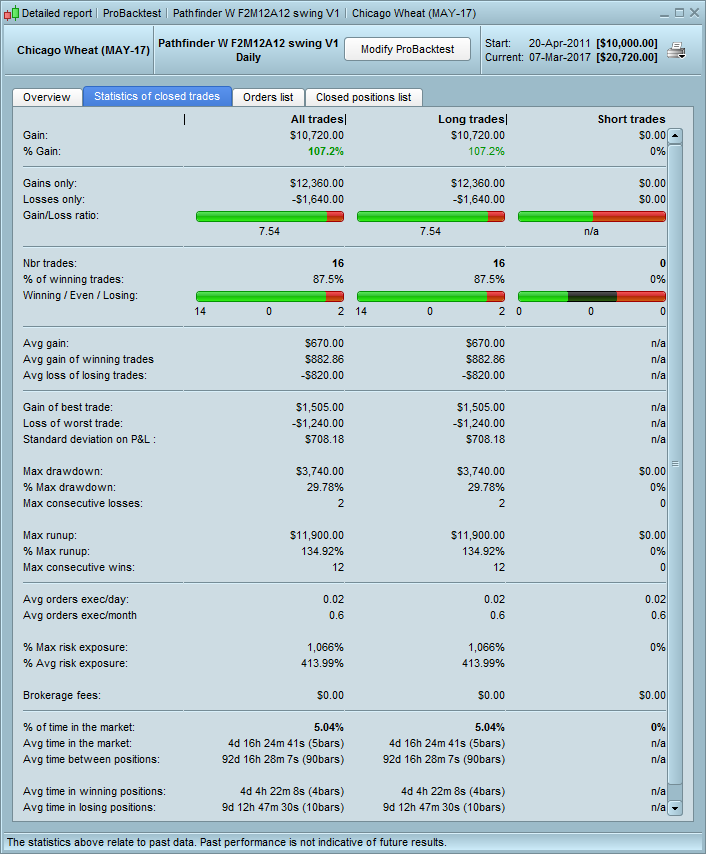The height and width of the screenshot is (854, 706).
Task: Click the past performance disclaimer in status bar
Action: coord(227,842)
